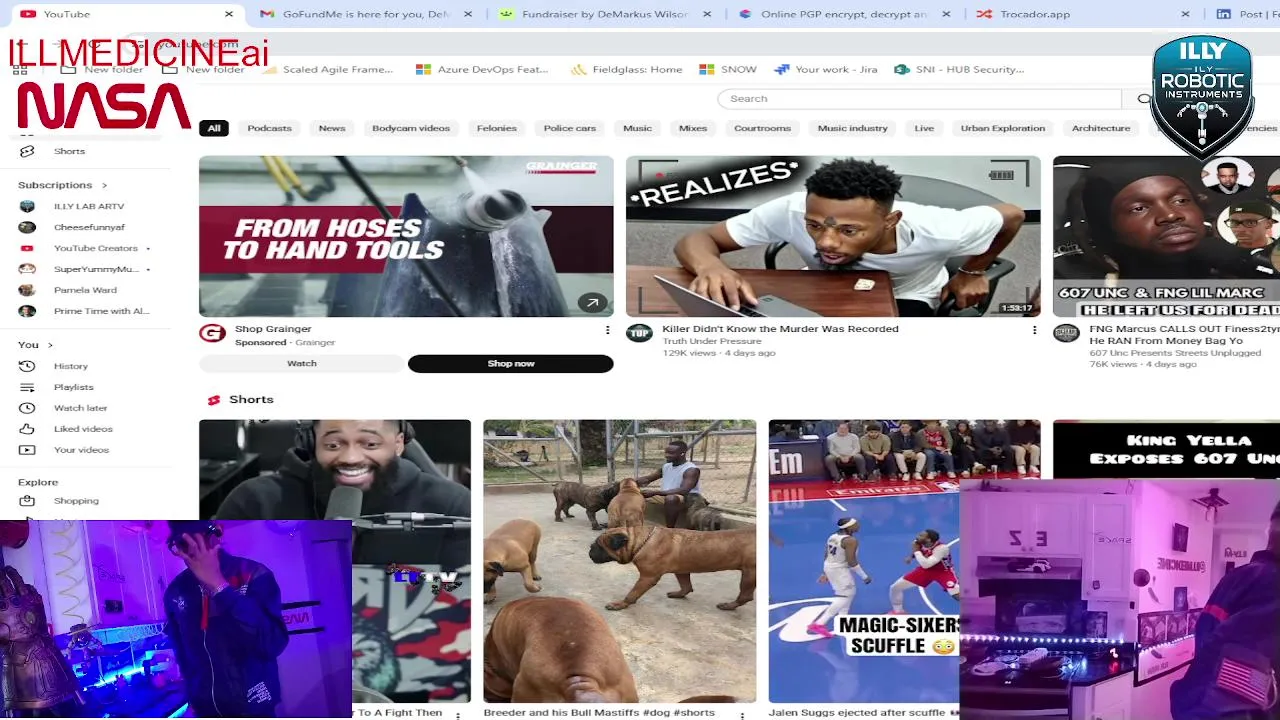This screenshot has width=1280, height=720.
Task: Select the Live filter chip
Action: pyautogui.click(x=924, y=128)
